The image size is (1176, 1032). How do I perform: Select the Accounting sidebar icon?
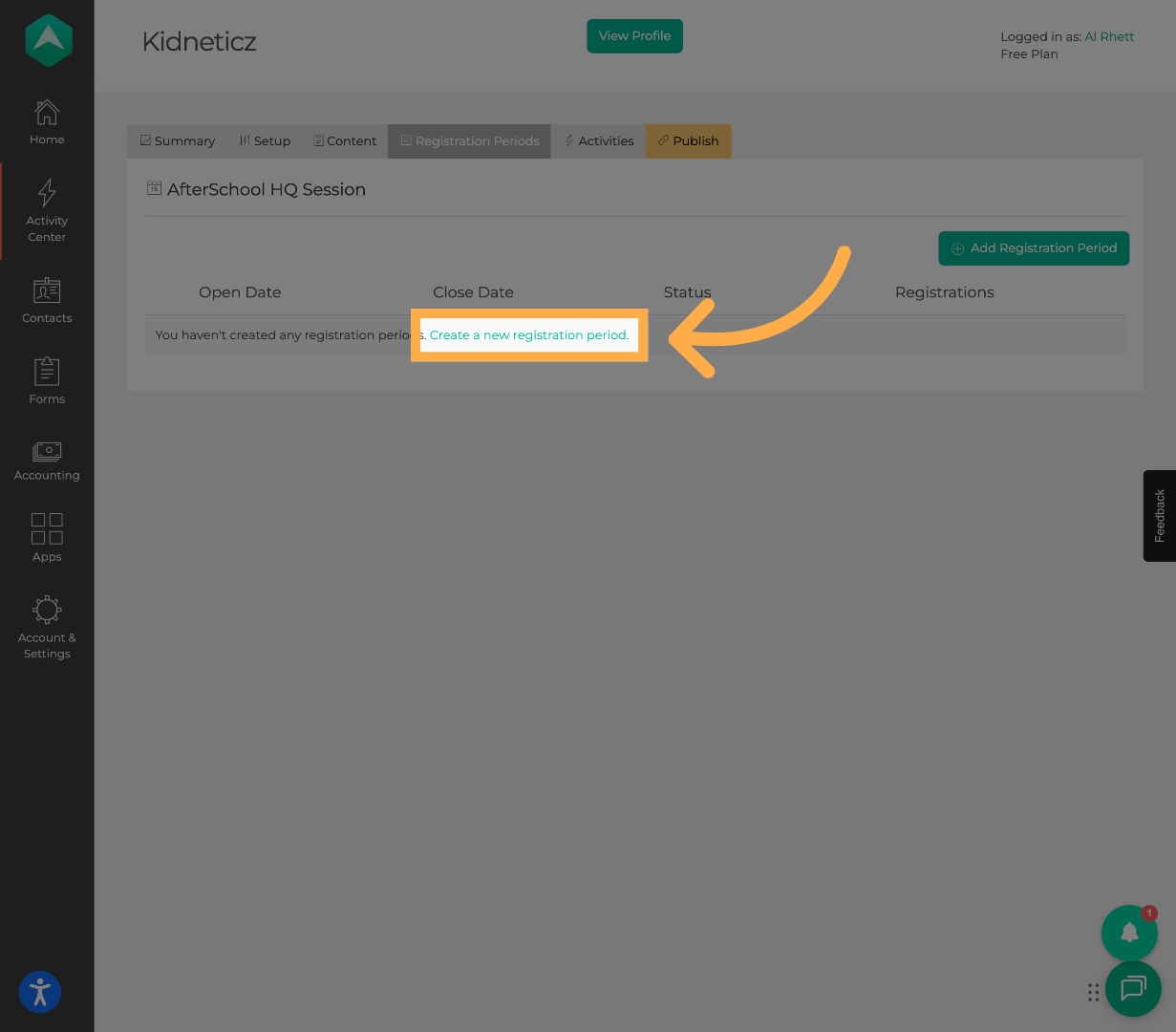pos(46,460)
